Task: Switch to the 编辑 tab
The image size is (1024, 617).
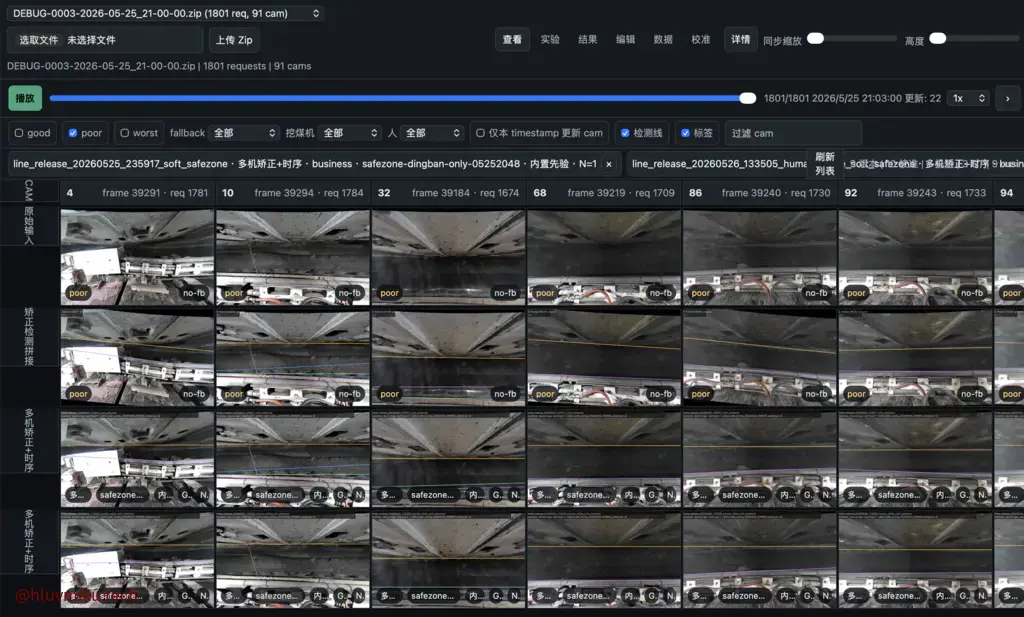Action: tap(626, 39)
